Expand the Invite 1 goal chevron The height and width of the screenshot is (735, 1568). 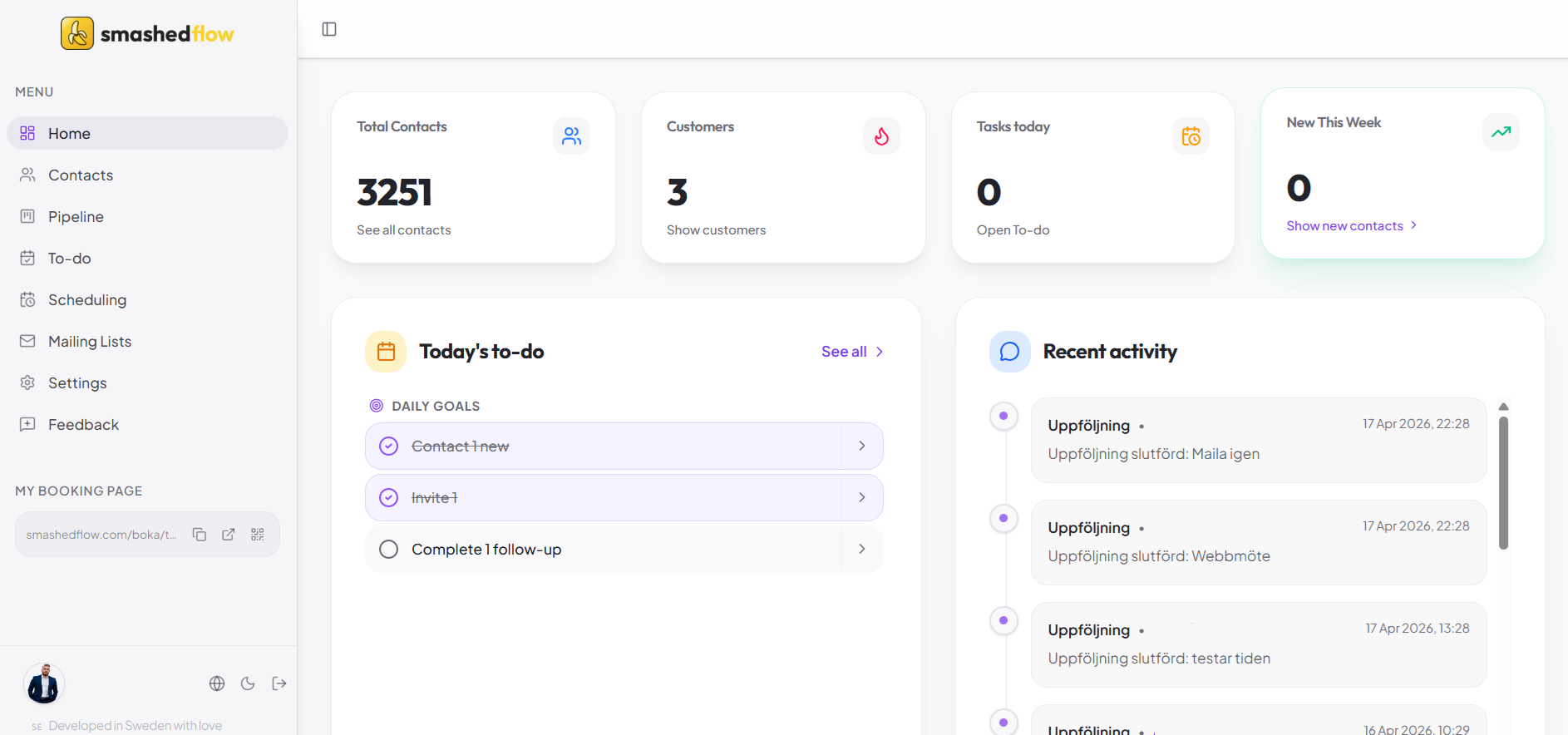(862, 498)
